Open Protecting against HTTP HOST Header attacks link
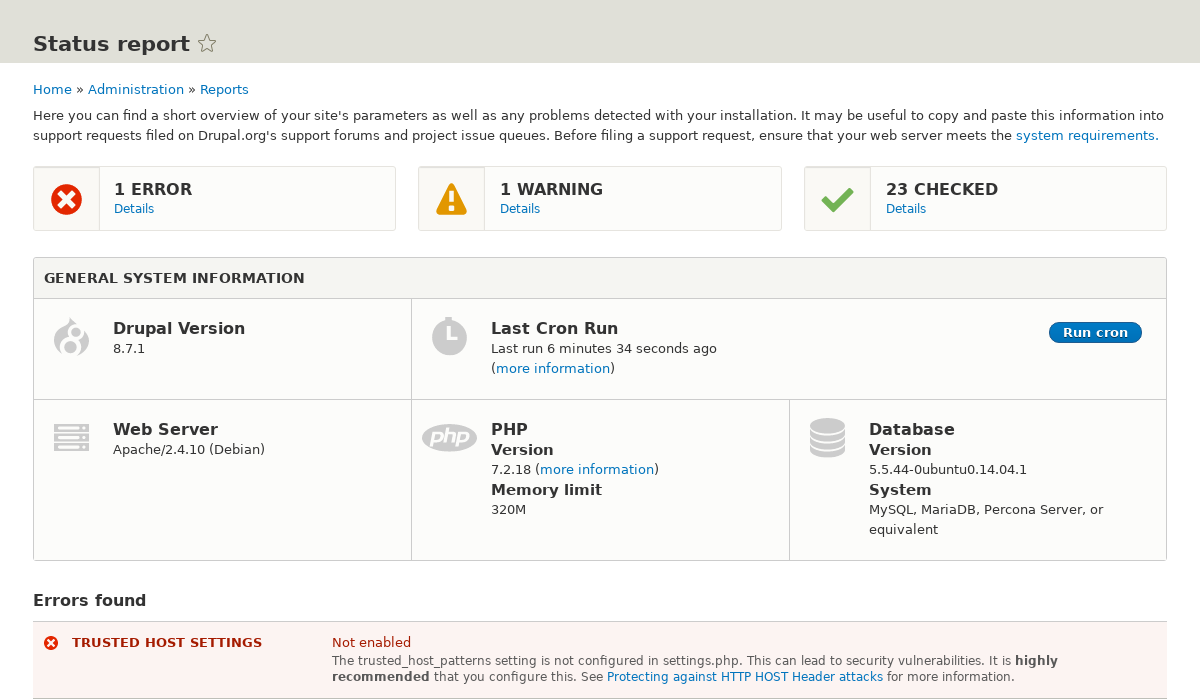1200x699 pixels. point(745,677)
